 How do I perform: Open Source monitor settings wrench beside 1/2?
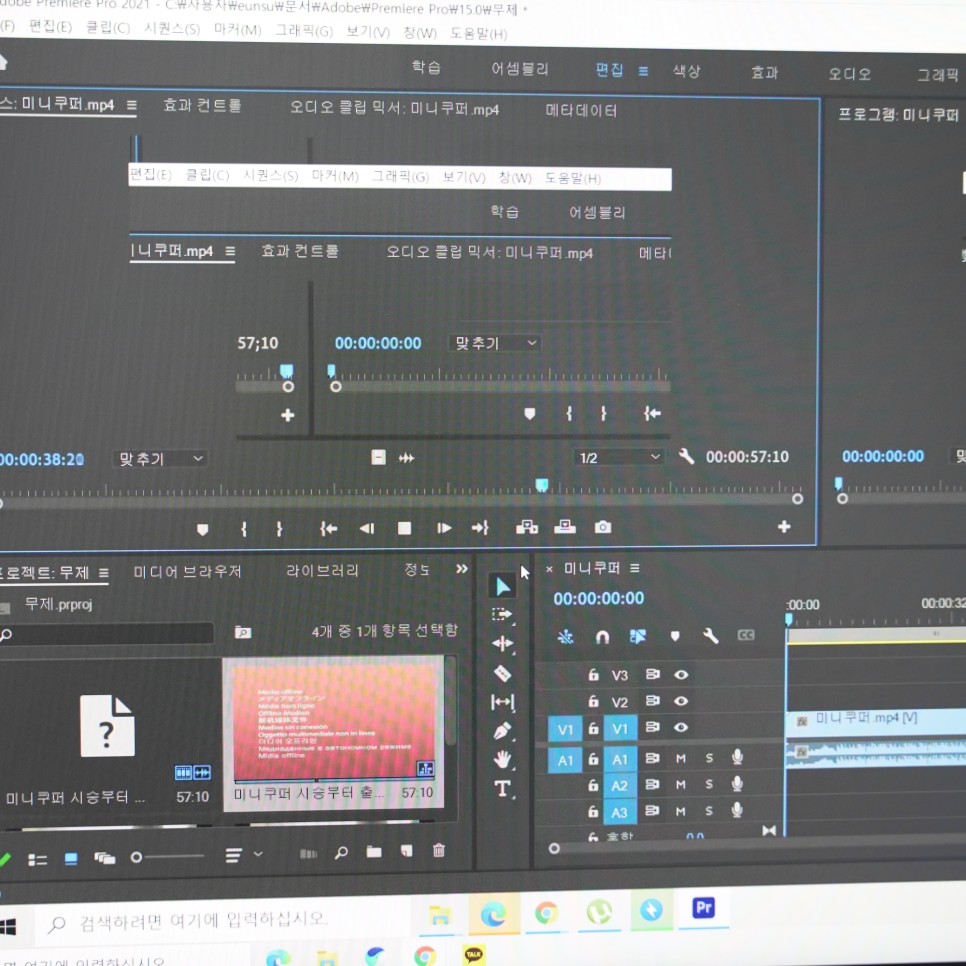coord(686,457)
